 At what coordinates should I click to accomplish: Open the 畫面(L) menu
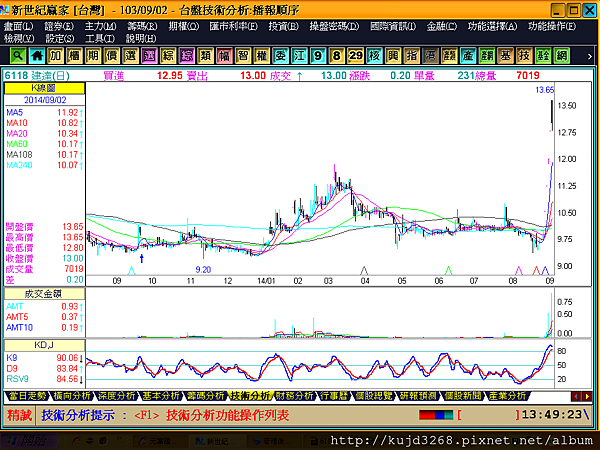pos(18,26)
